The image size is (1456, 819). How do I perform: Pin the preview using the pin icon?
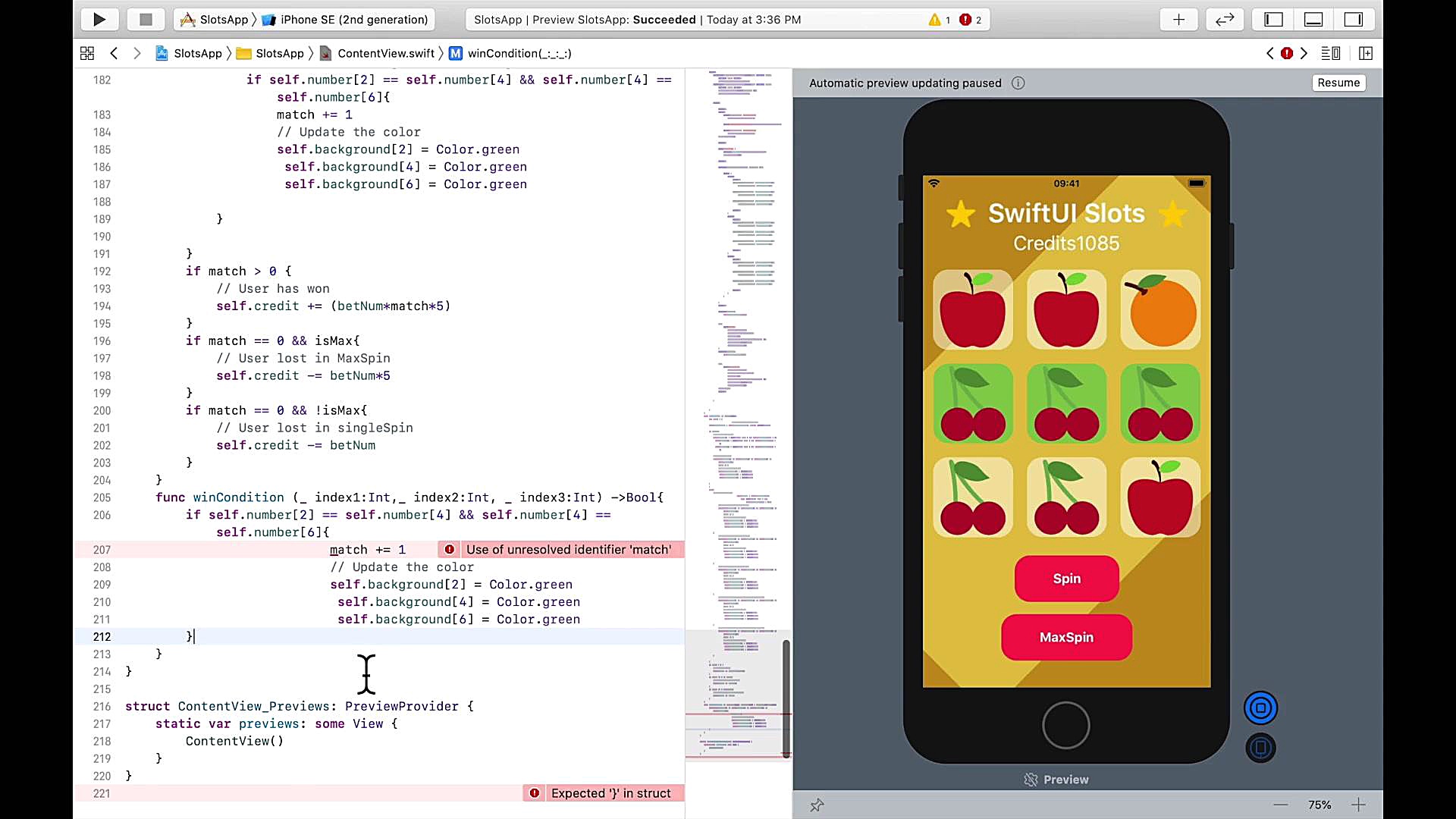[817, 805]
